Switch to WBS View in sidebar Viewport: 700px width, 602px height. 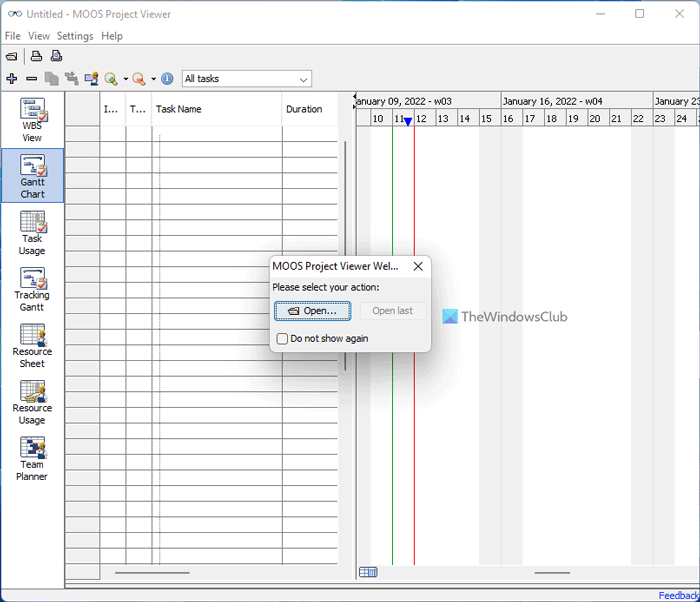point(33,120)
